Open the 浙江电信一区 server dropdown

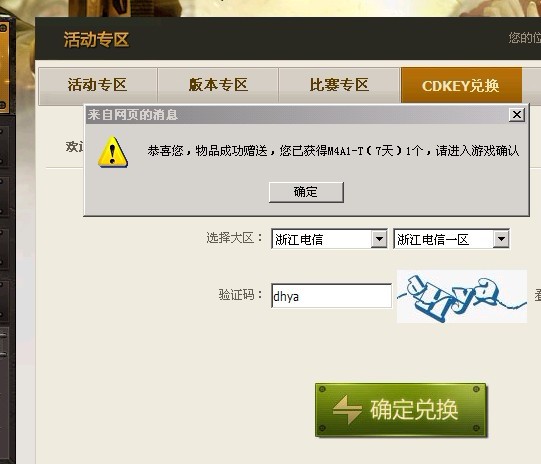click(x=451, y=239)
